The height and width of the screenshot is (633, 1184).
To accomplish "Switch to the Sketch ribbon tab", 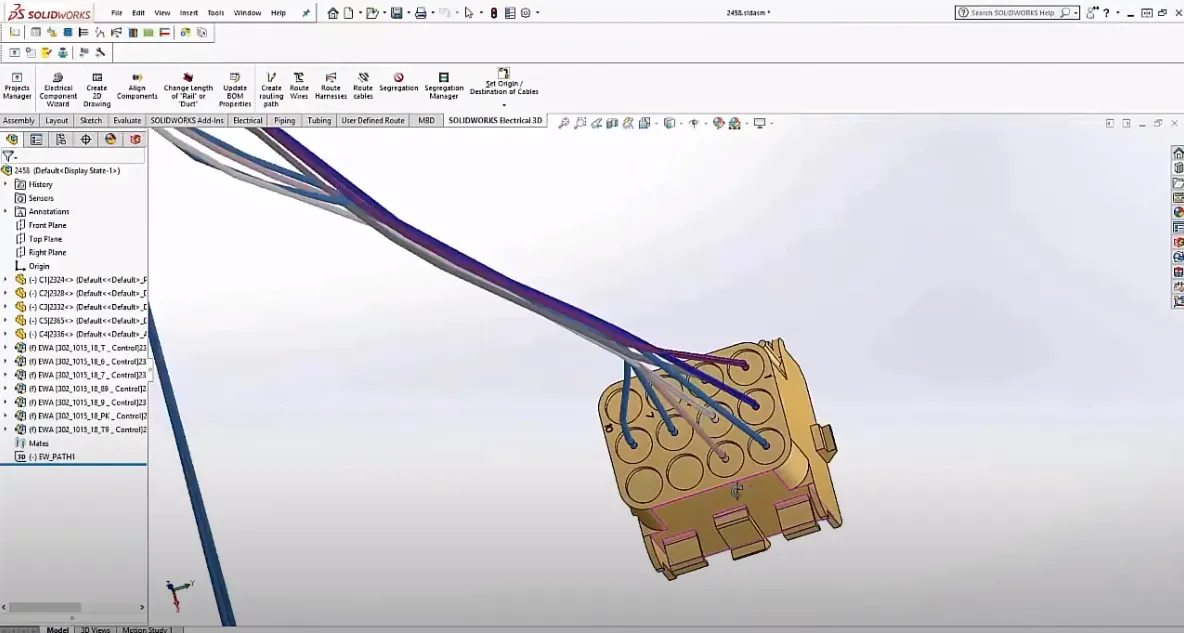I will tap(91, 121).
